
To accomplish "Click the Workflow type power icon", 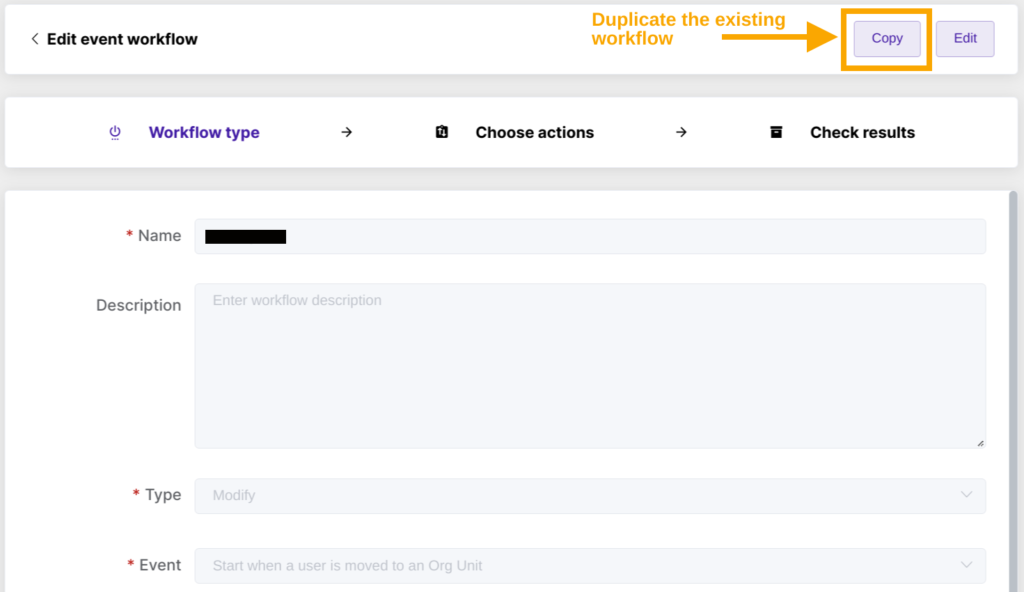I will pyautogui.click(x=115, y=133).
